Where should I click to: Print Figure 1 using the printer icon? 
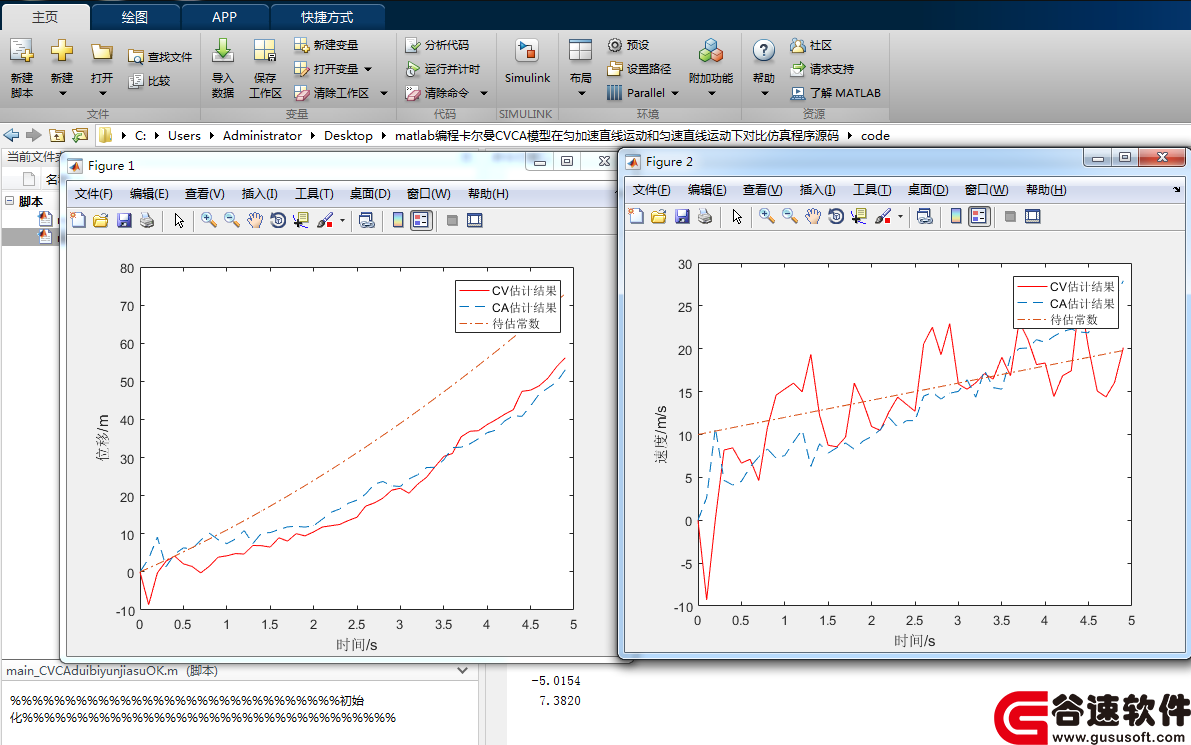click(147, 220)
